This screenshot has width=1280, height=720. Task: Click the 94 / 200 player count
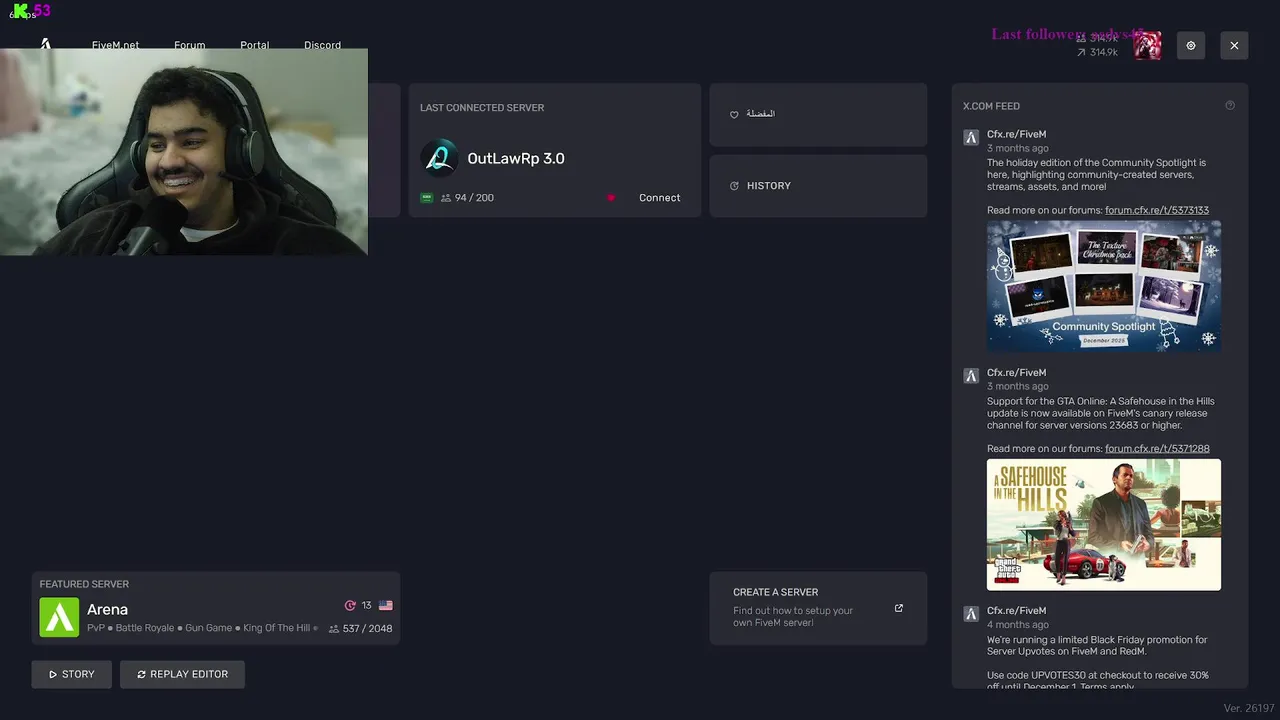tap(474, 198)
